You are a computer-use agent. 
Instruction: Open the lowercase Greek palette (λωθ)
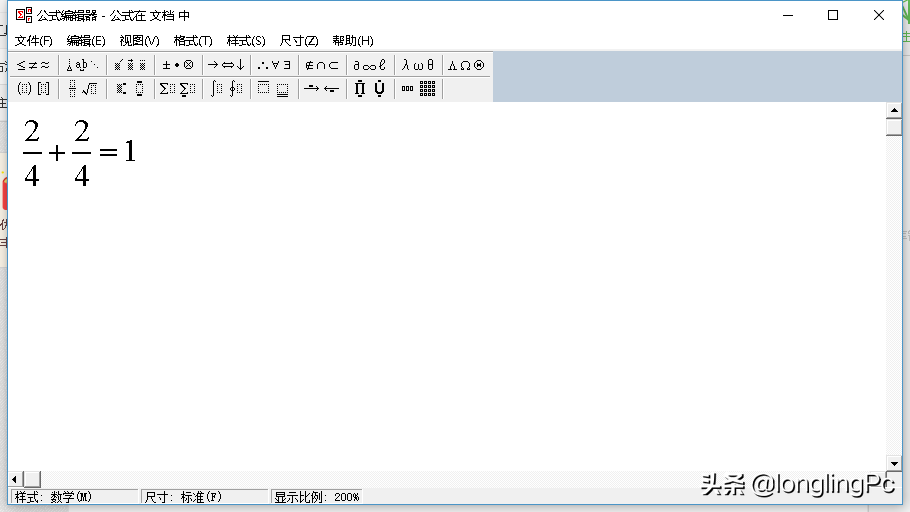coord(418,65)
